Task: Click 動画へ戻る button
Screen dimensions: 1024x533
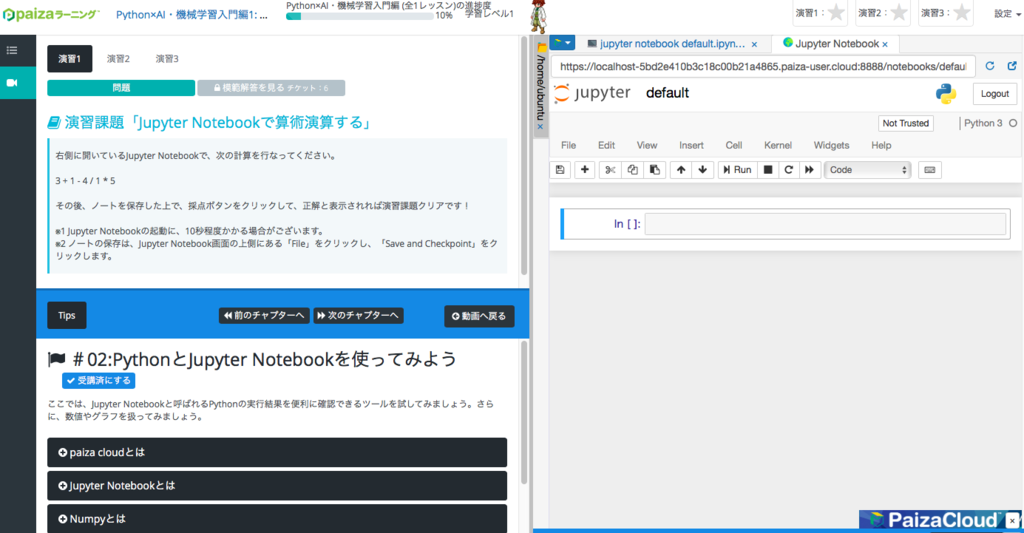Action: point(479,316)
